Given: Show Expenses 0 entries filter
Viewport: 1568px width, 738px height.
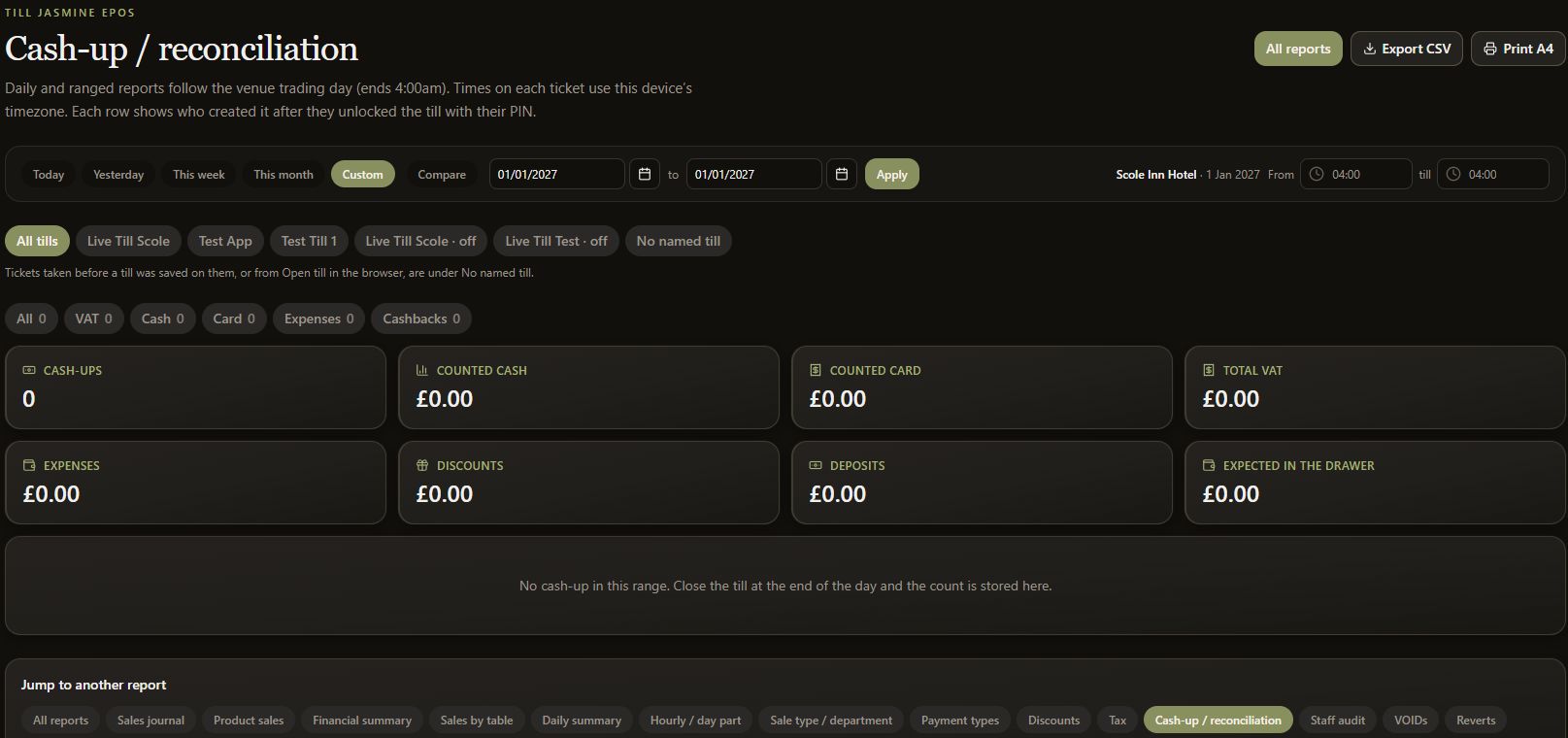Looking at the screenshot, I should 319,319.
